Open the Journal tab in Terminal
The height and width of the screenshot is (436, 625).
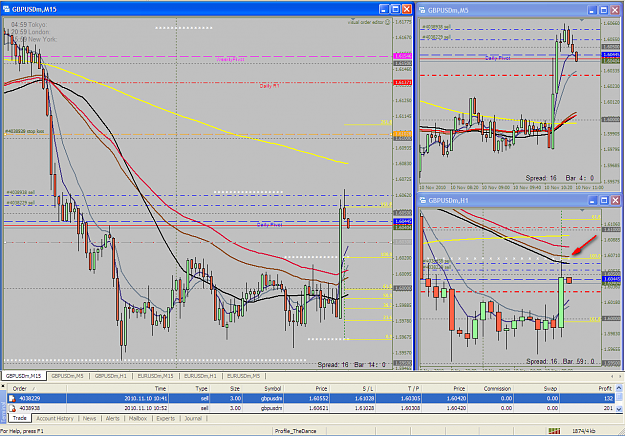pos(193,418)
